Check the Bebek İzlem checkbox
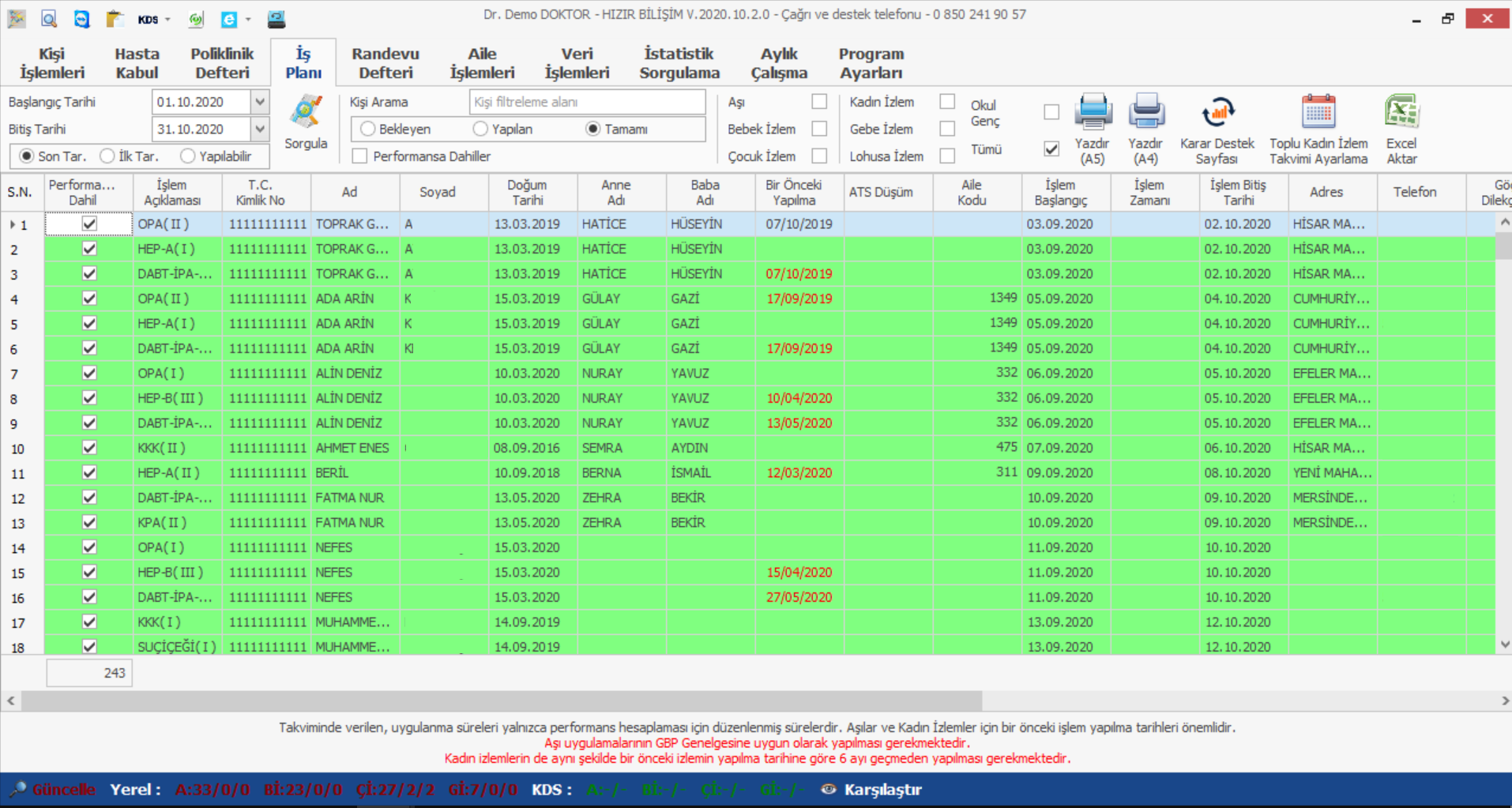This screenshot has width=1512, height=808. (819, 129)
